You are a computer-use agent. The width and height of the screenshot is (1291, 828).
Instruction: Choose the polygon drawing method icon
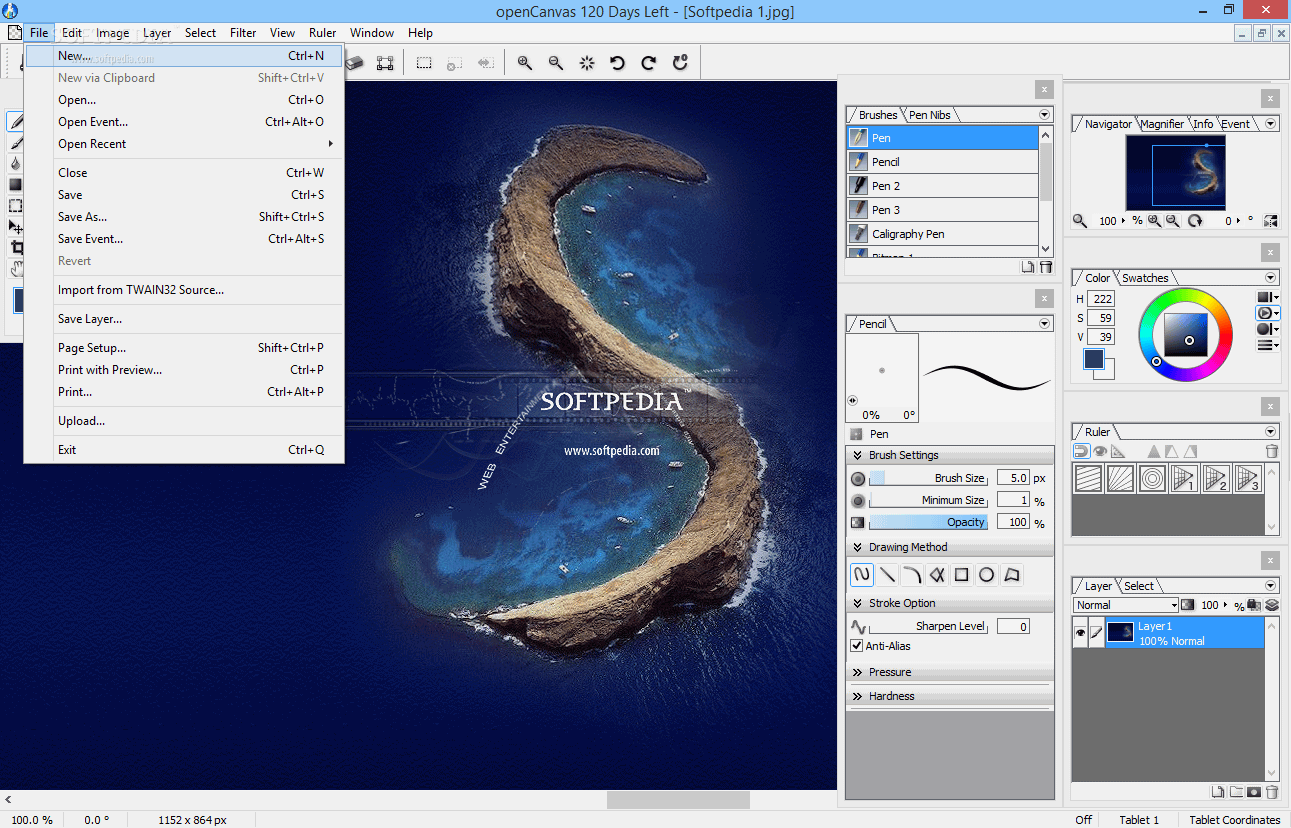point(1012,575)
